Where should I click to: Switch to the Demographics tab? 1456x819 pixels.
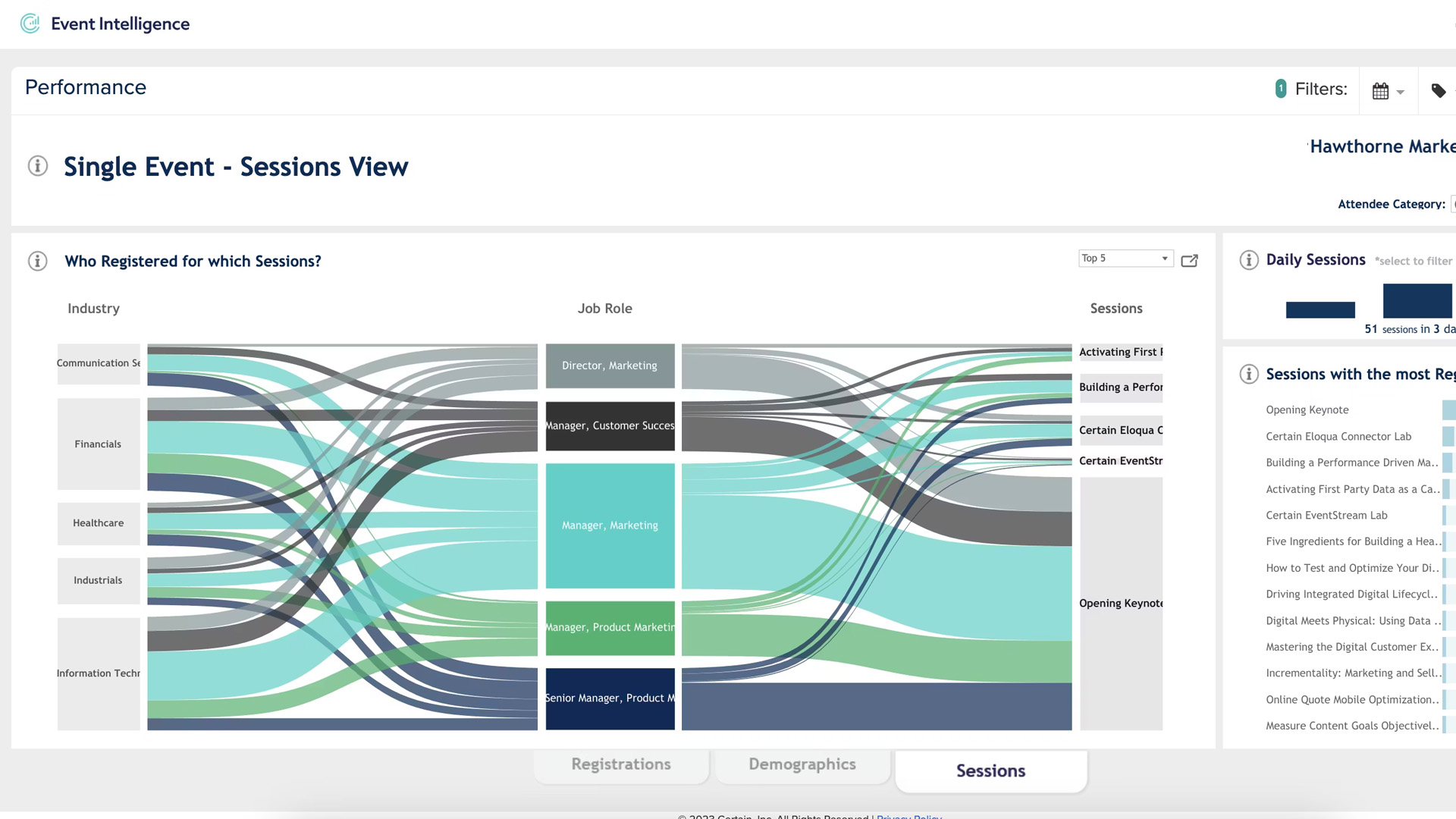coord(802,764)
